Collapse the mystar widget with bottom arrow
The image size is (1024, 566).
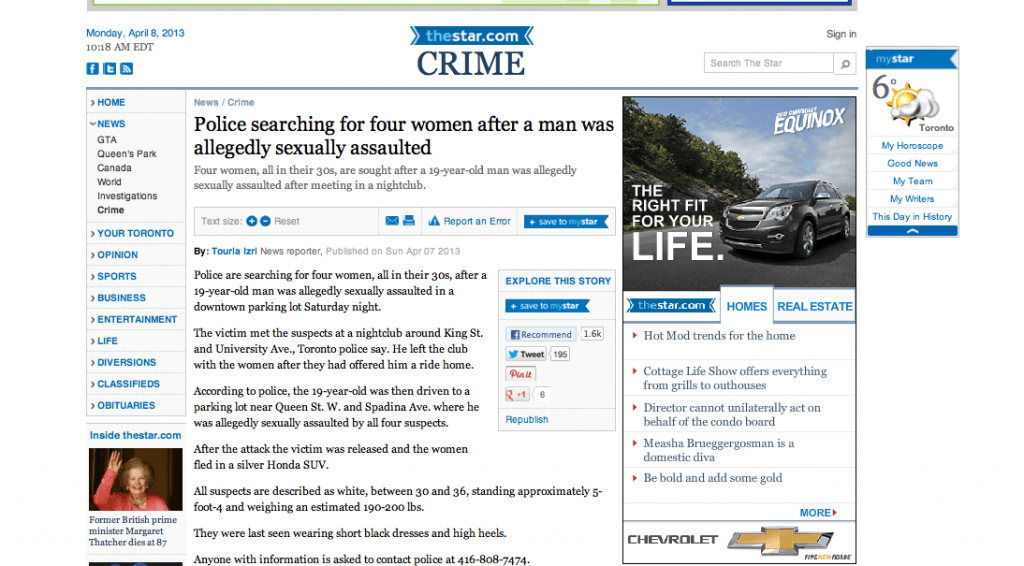tap(912, 231)
